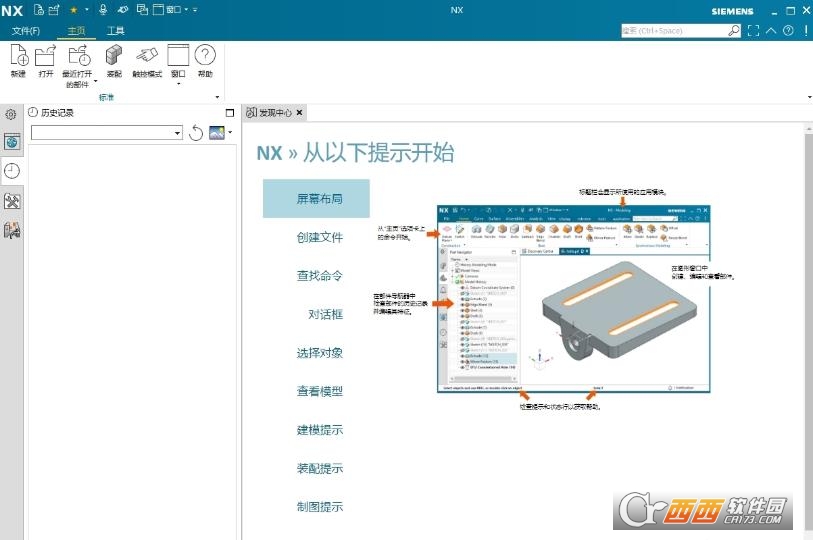The width and height of the screenshot is (813, 540).
Task: Select the 屏幕布局 tip topic
Action: tap(316, 199)
